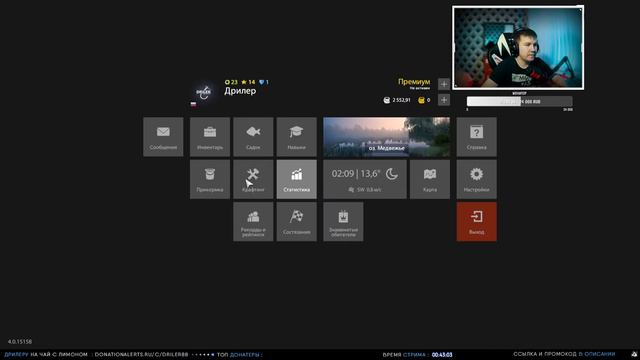Click the Russian flag under avatar
This screenshot has width=640, height=360.
(193, 104)
